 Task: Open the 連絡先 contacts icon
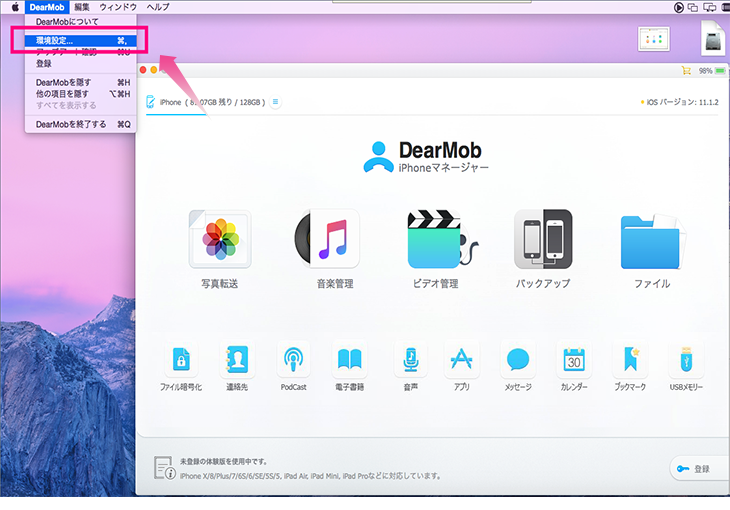point(237,359)
